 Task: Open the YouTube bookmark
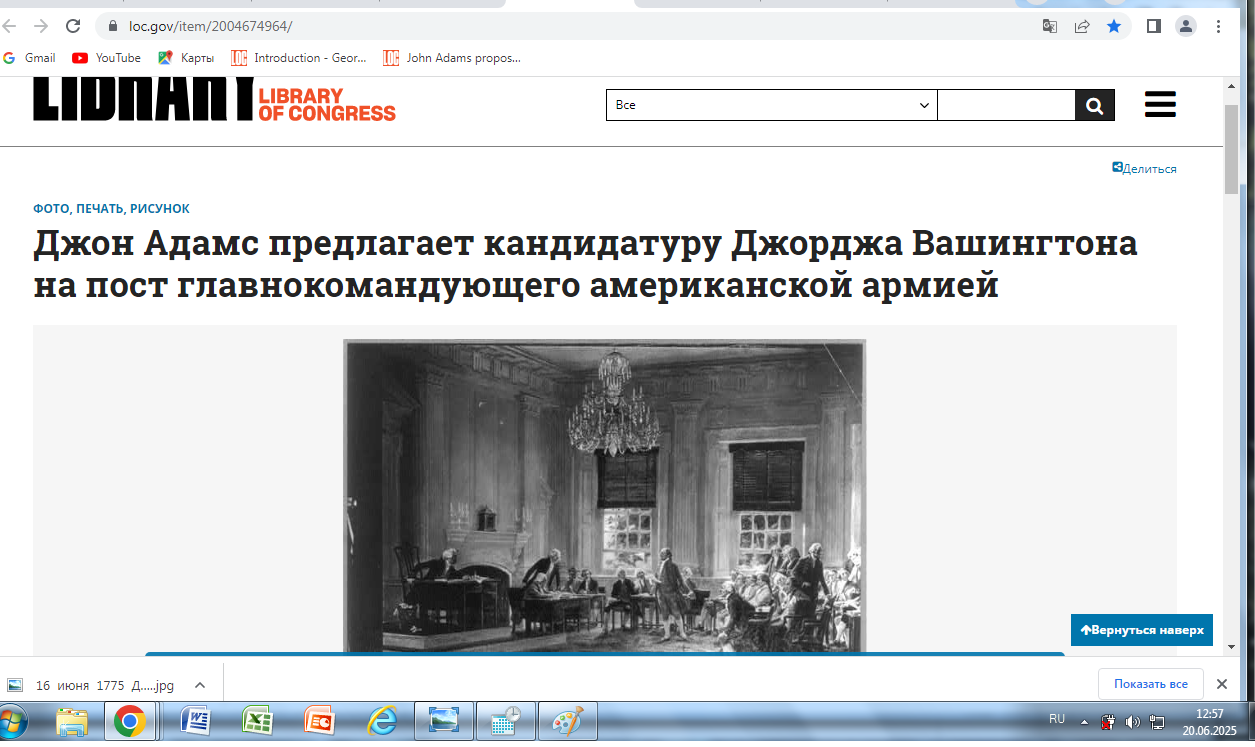coord(106,58)
